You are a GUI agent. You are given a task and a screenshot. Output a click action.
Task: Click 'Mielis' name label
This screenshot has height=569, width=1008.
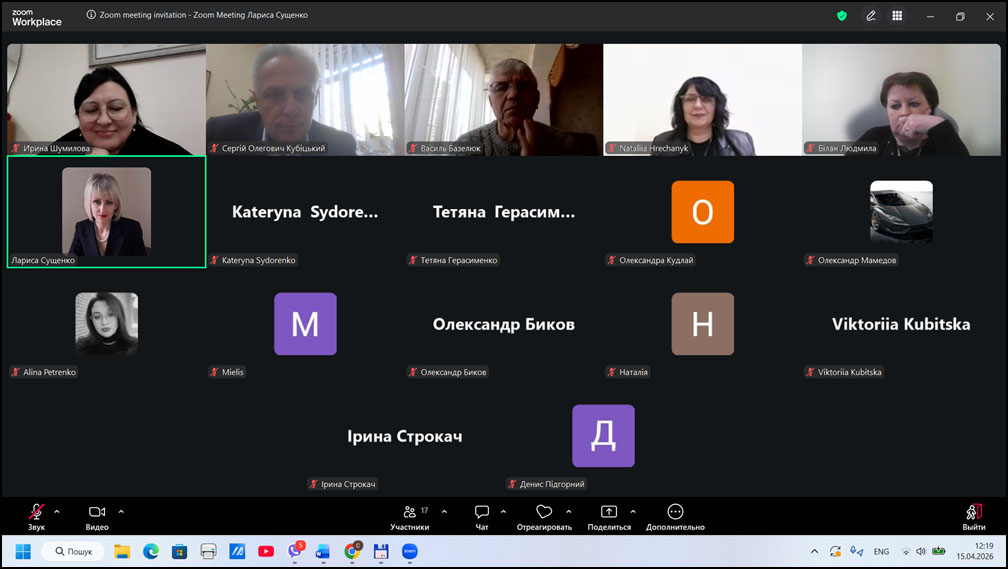click(x=233, y=372)
